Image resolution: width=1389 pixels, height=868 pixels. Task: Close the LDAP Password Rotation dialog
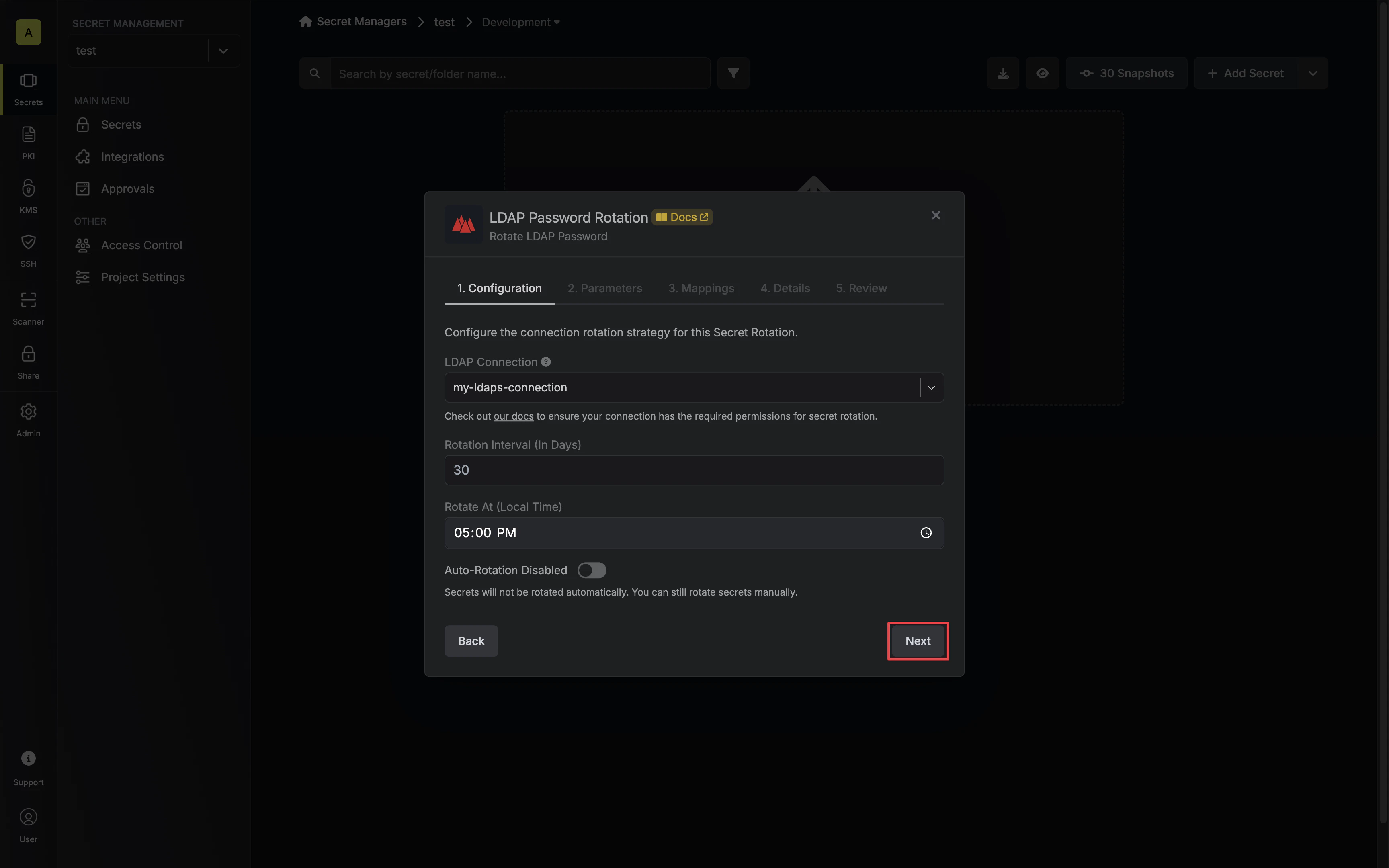click(936, 215)
